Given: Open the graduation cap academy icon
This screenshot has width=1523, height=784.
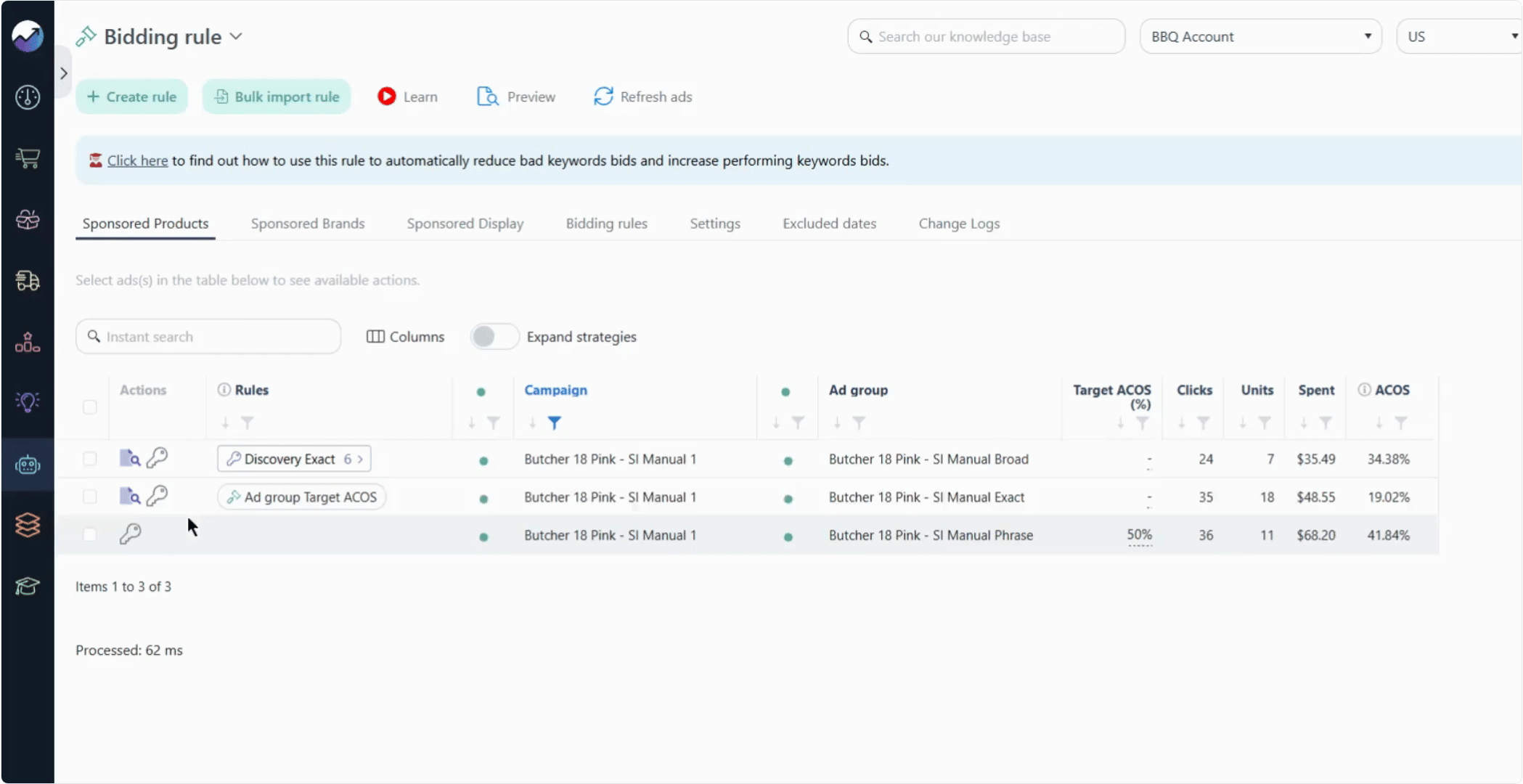Looking at the screenshot, I should pyautogui.click(x=28, y=586).
